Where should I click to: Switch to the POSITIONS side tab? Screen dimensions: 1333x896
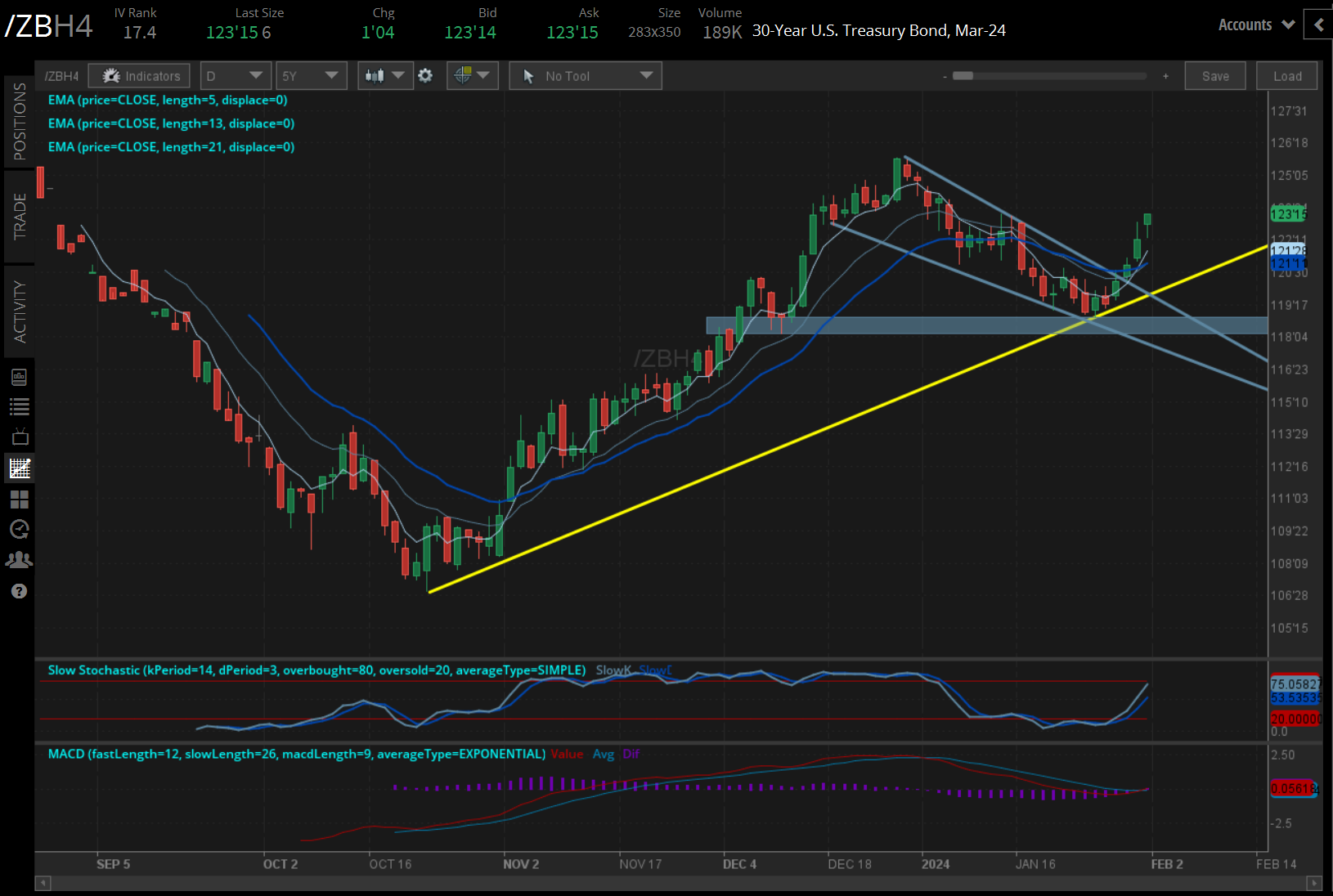pos(20,121)
